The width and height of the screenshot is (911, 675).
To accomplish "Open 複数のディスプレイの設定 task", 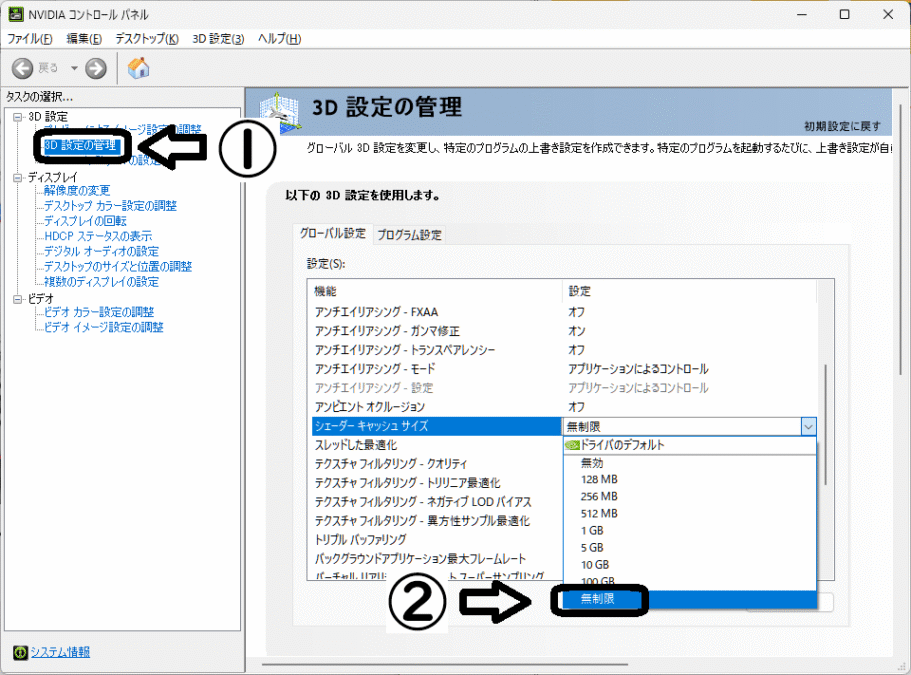I will (101, 282).
